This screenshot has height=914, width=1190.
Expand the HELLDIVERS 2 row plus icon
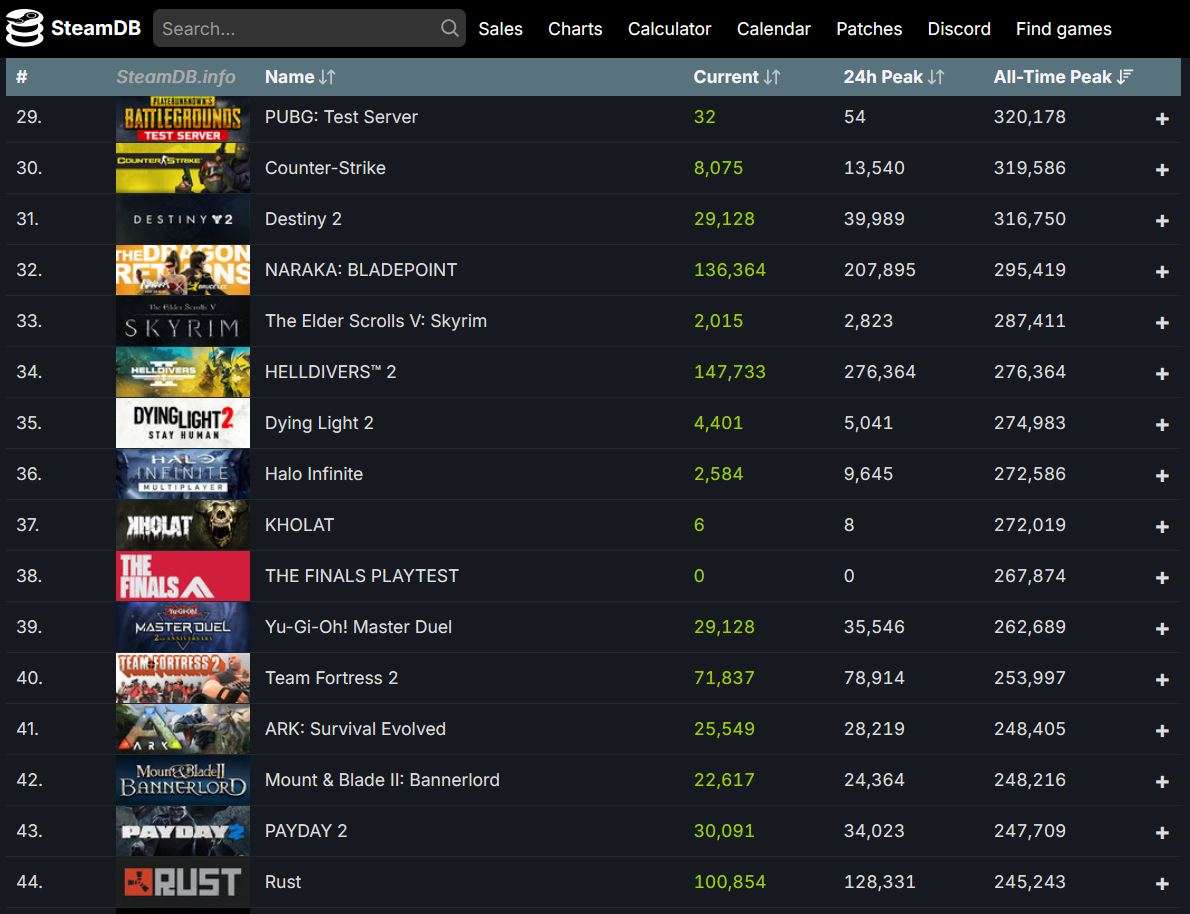click(1162, 373)
